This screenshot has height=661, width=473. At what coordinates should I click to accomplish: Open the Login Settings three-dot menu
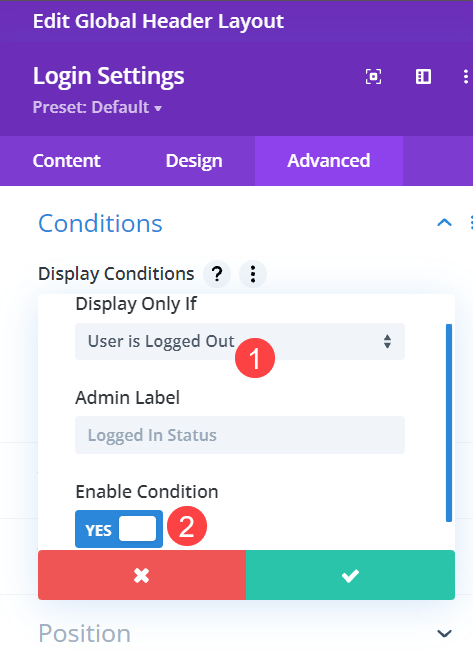(x=465, y=77)
